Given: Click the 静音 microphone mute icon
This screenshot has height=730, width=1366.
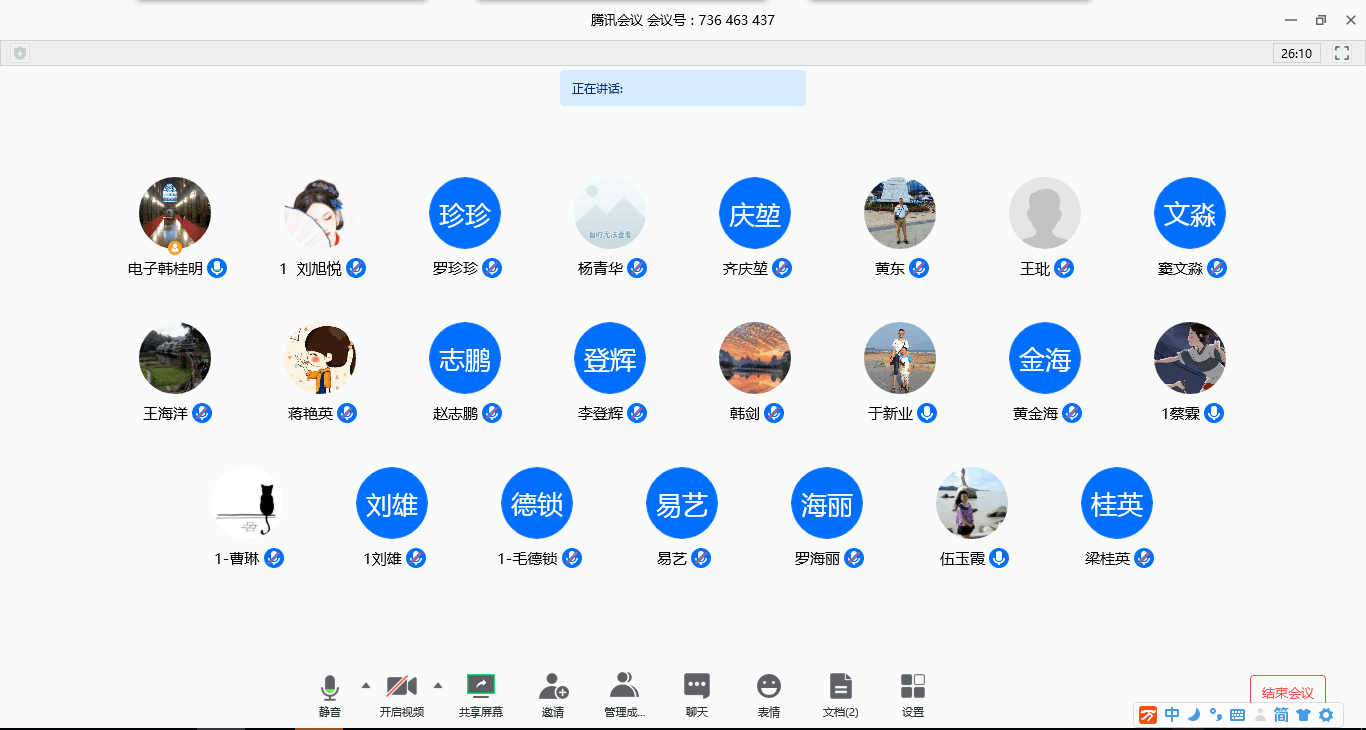Looking at the screenshot, I should (329, 688).
